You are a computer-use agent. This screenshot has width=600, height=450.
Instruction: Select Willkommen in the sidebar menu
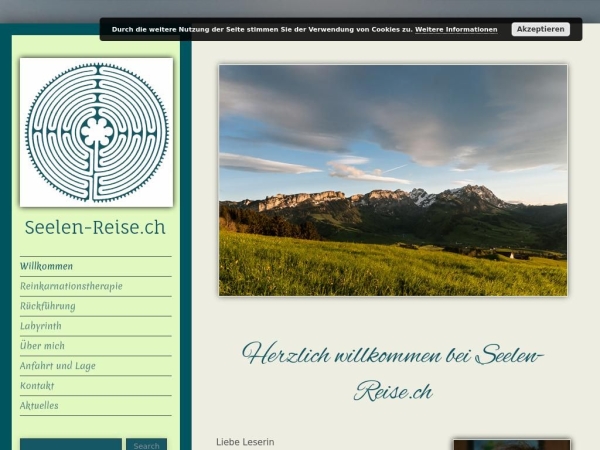click(47, 266)
